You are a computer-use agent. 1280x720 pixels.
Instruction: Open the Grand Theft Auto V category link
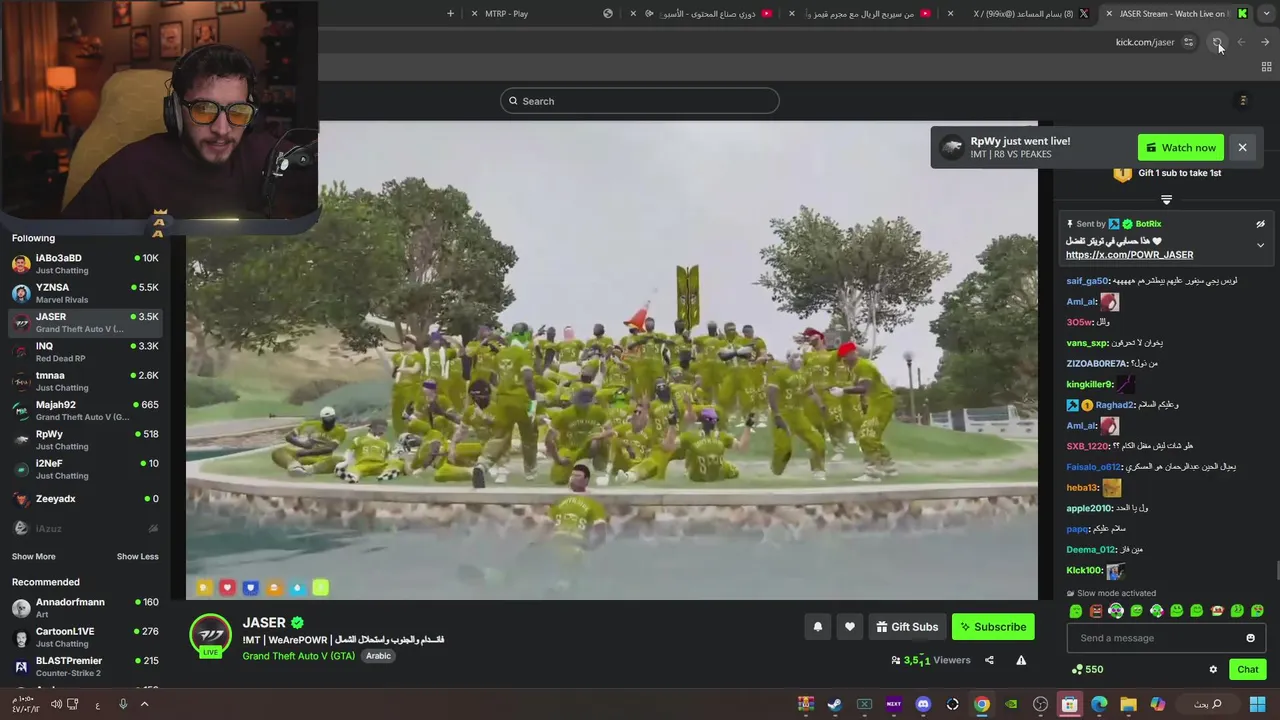298,656
